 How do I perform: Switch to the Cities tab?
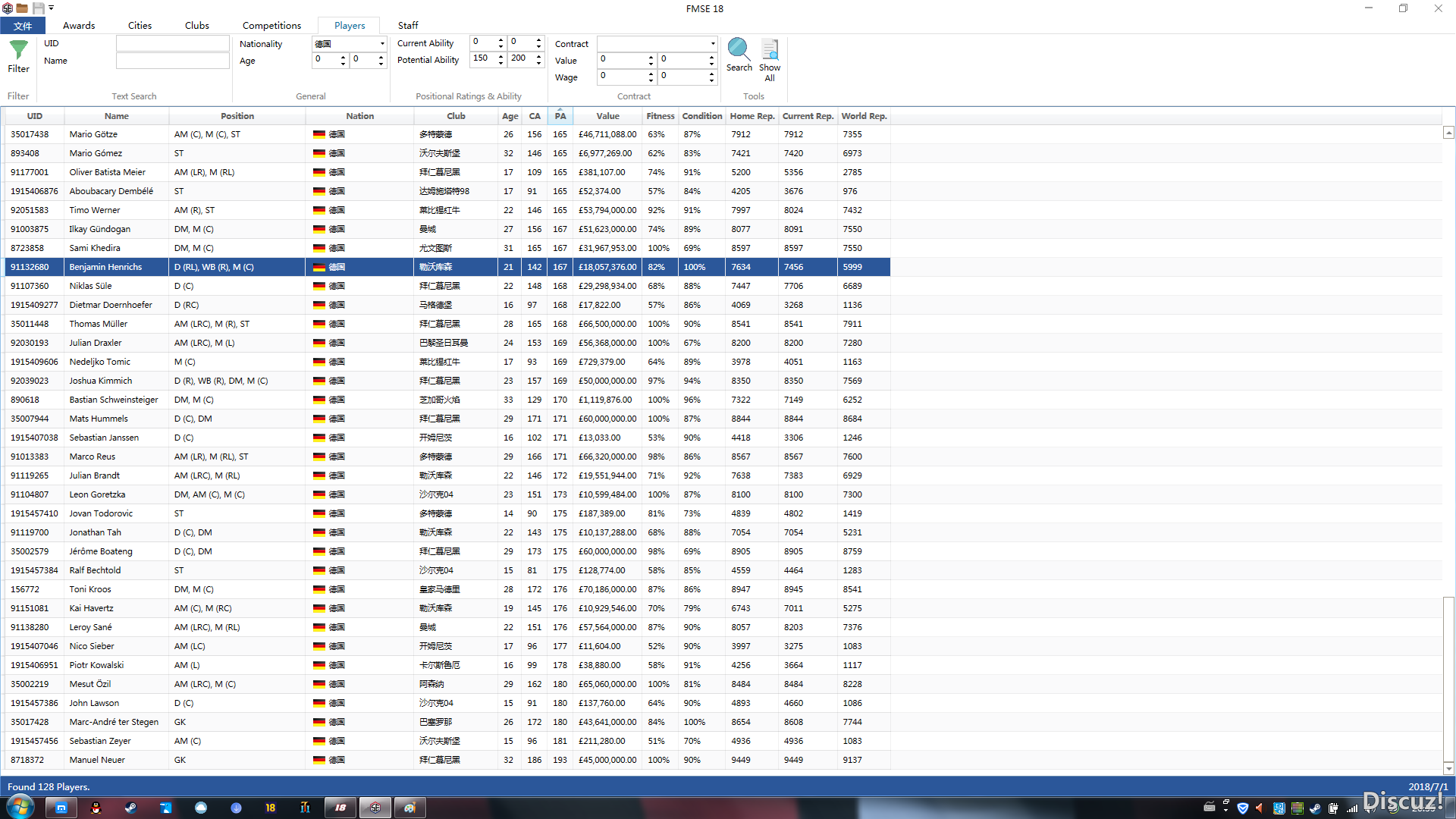pyautogui.click(x=140, y=26)
